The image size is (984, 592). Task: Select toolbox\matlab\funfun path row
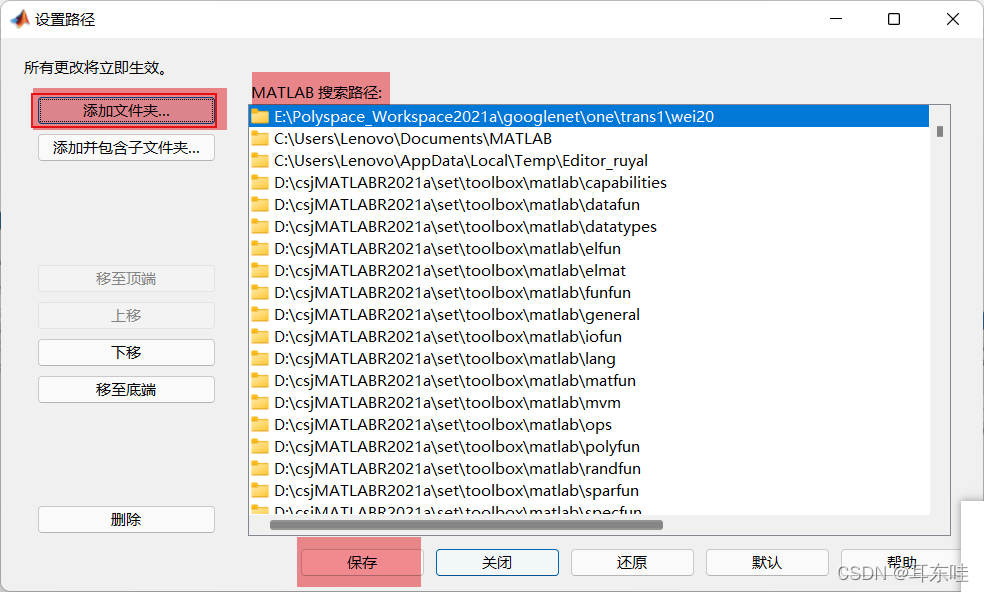click(589, 293)
